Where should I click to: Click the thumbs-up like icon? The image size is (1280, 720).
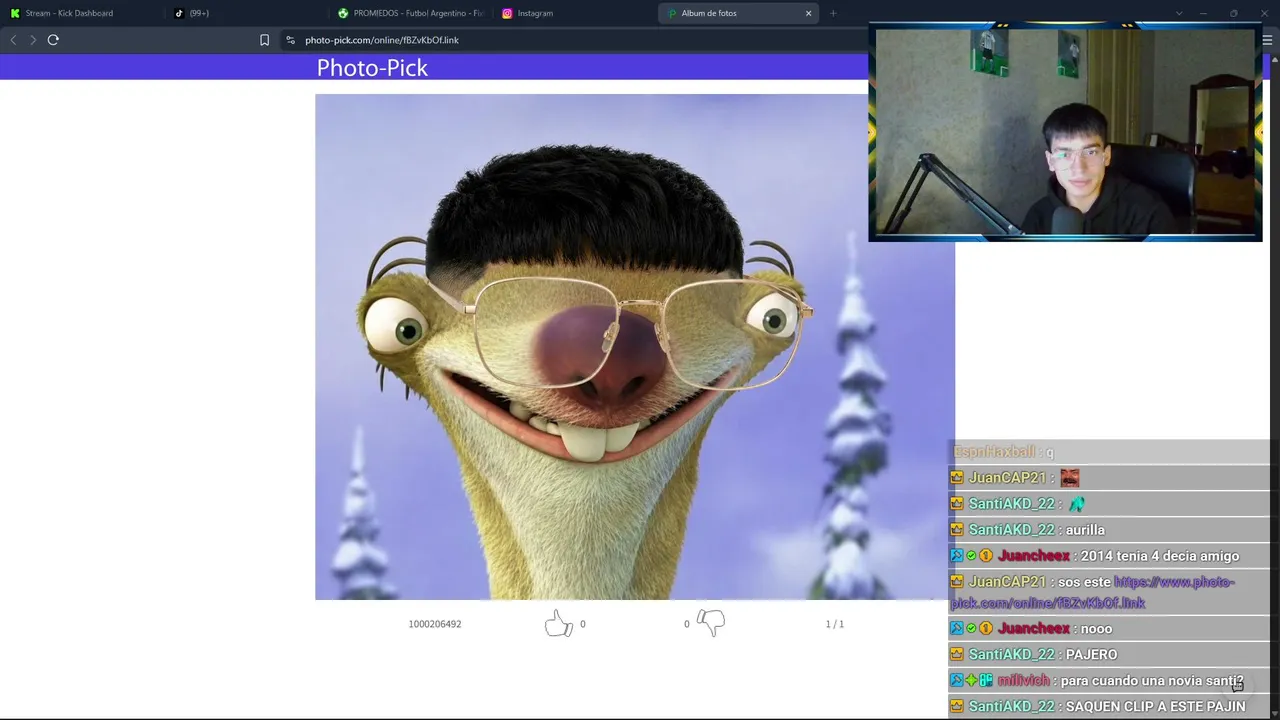(x=558, y=624)
